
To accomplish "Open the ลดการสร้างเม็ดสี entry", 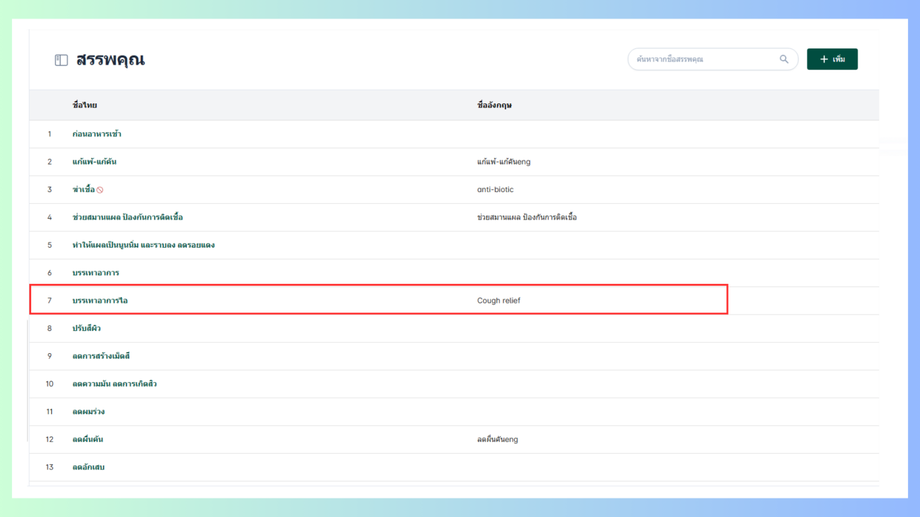I will (x=101, y=356).
